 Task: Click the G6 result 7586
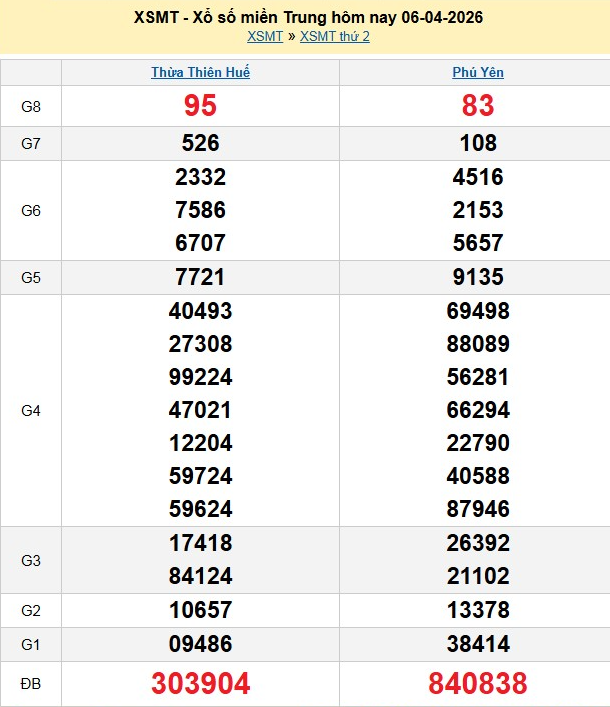click(200, 210)
